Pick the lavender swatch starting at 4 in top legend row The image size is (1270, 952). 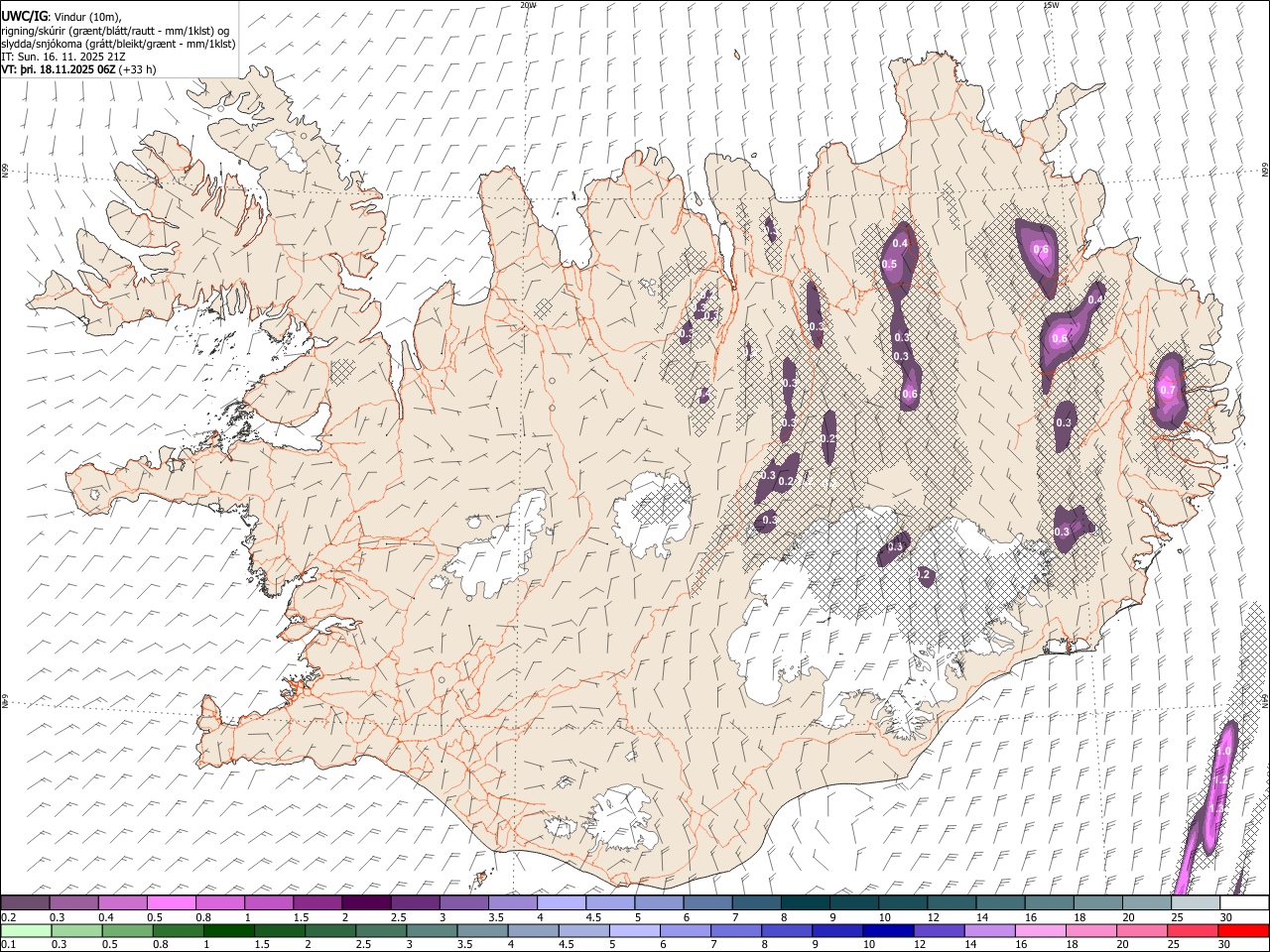[x=561, y=903]
